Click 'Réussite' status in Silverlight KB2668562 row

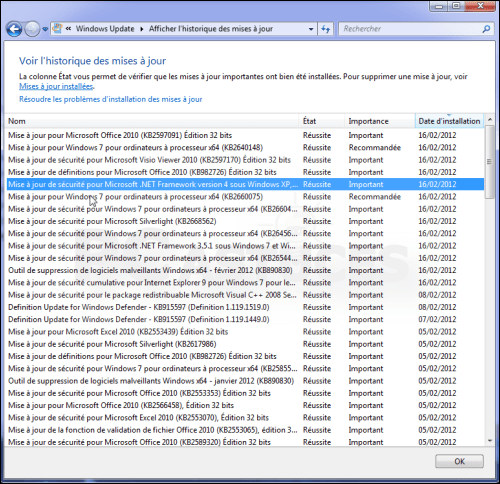(317, 221)
